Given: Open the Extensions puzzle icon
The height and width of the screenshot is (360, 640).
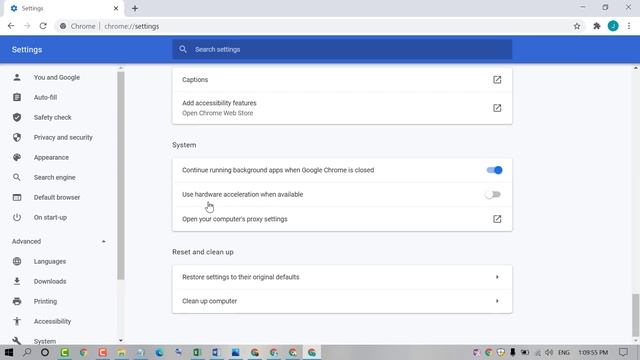Looking at the screenshot, I should click(x=597, y=26).
